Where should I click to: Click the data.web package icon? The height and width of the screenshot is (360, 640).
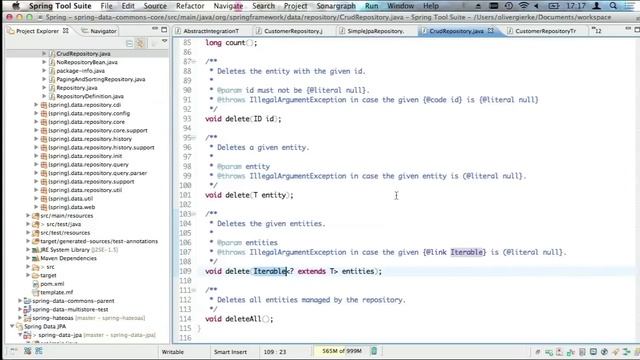point(44,207)
